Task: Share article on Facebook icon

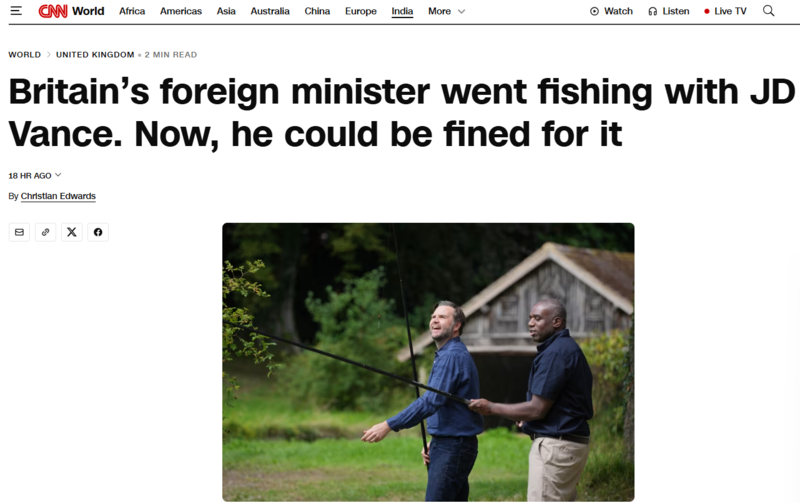Action: click(98, 232)
